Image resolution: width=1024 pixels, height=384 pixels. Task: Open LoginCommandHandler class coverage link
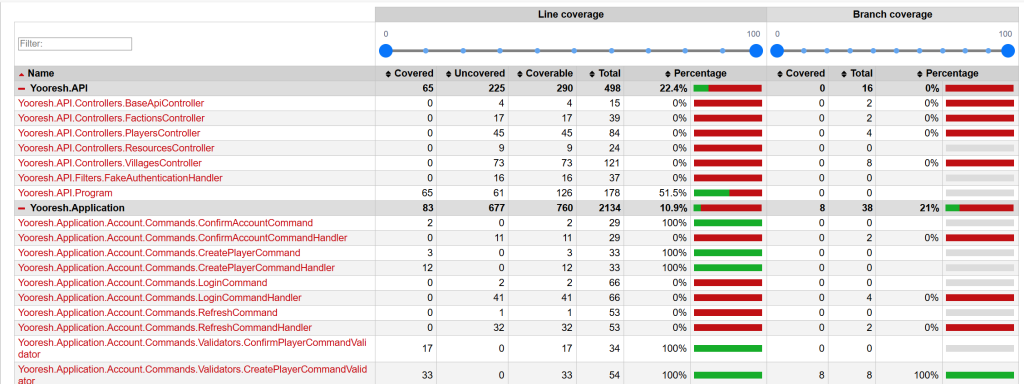point(160,297)
